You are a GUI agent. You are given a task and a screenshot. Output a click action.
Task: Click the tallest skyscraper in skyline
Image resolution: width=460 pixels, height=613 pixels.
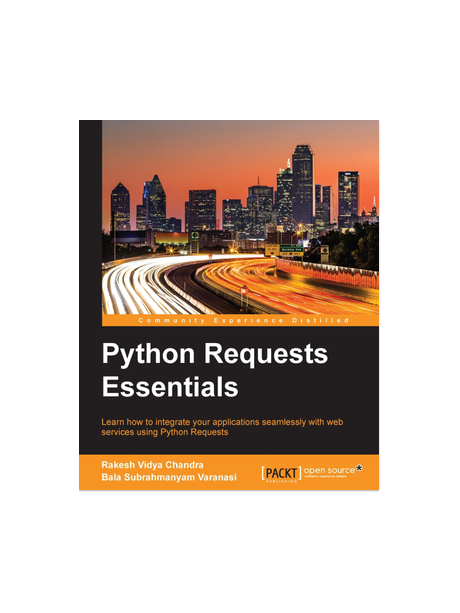(302, 185)
